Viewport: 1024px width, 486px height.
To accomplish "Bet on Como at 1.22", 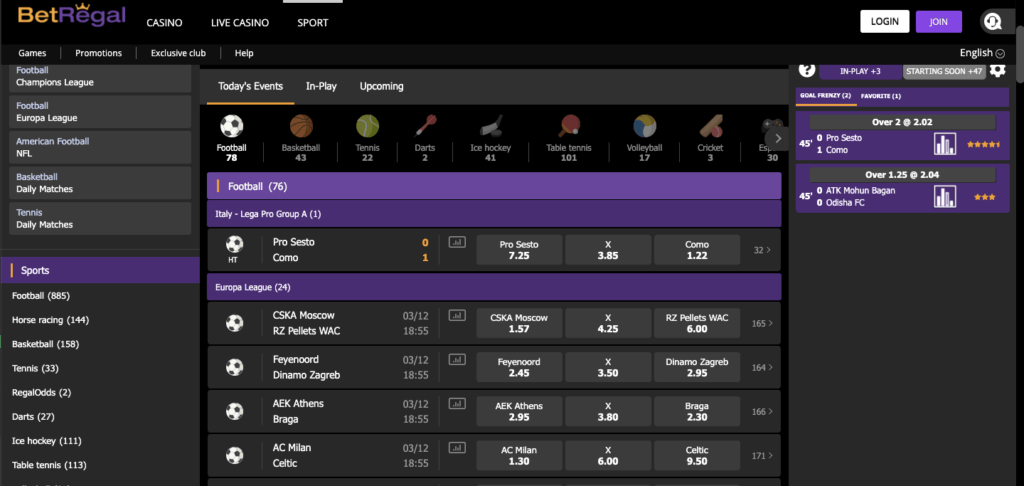I will tap(697, 250).
